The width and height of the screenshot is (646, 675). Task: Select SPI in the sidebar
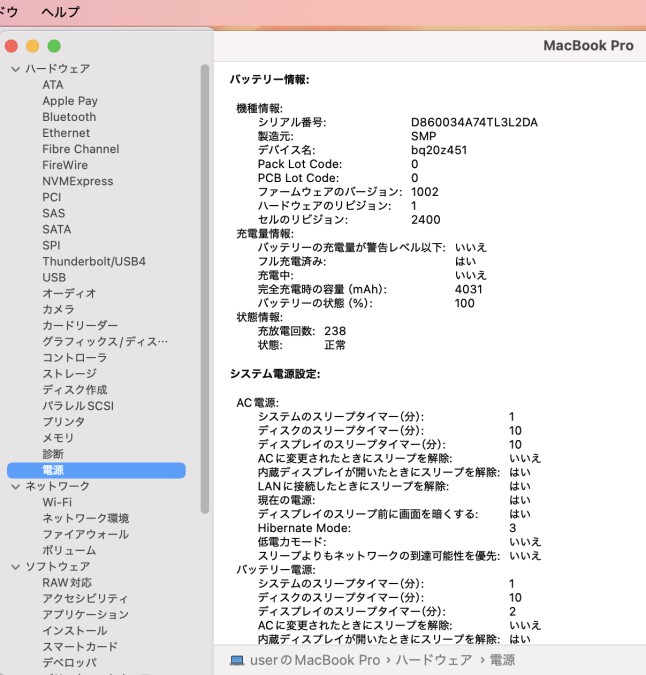(51, 245)
